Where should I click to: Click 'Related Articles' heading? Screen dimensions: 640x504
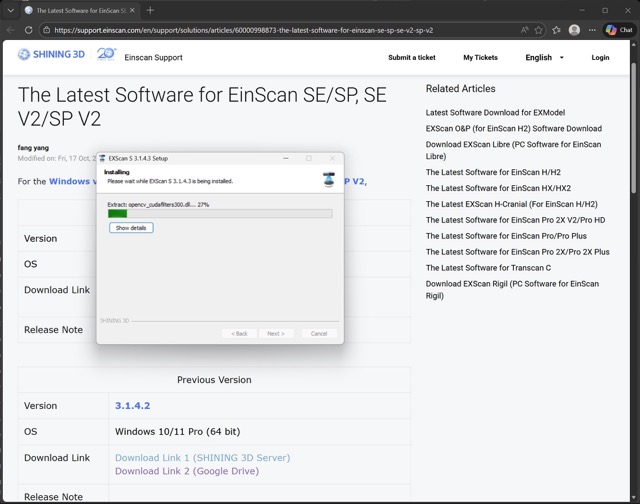click(x=460, y=89)
